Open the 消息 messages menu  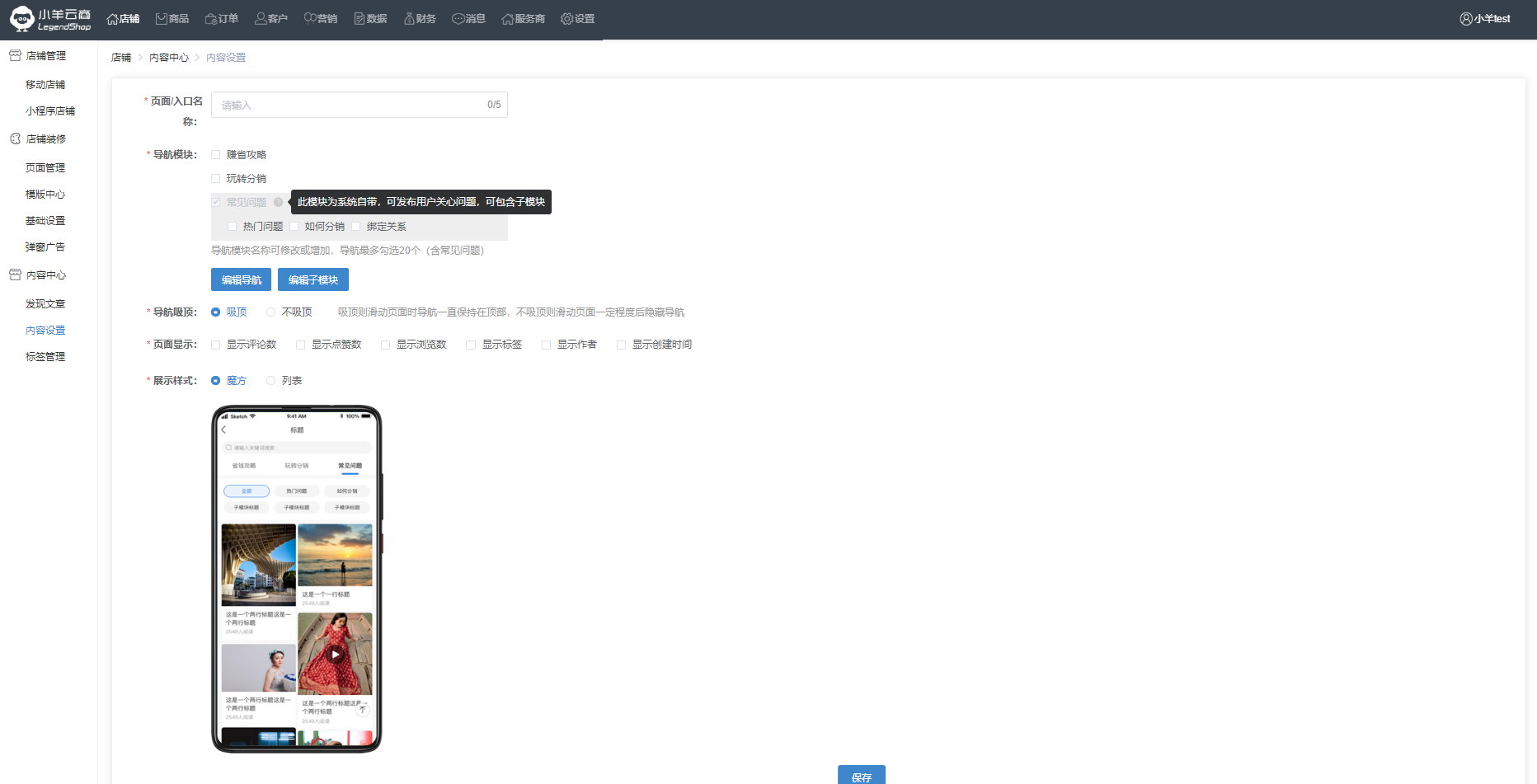468,19
